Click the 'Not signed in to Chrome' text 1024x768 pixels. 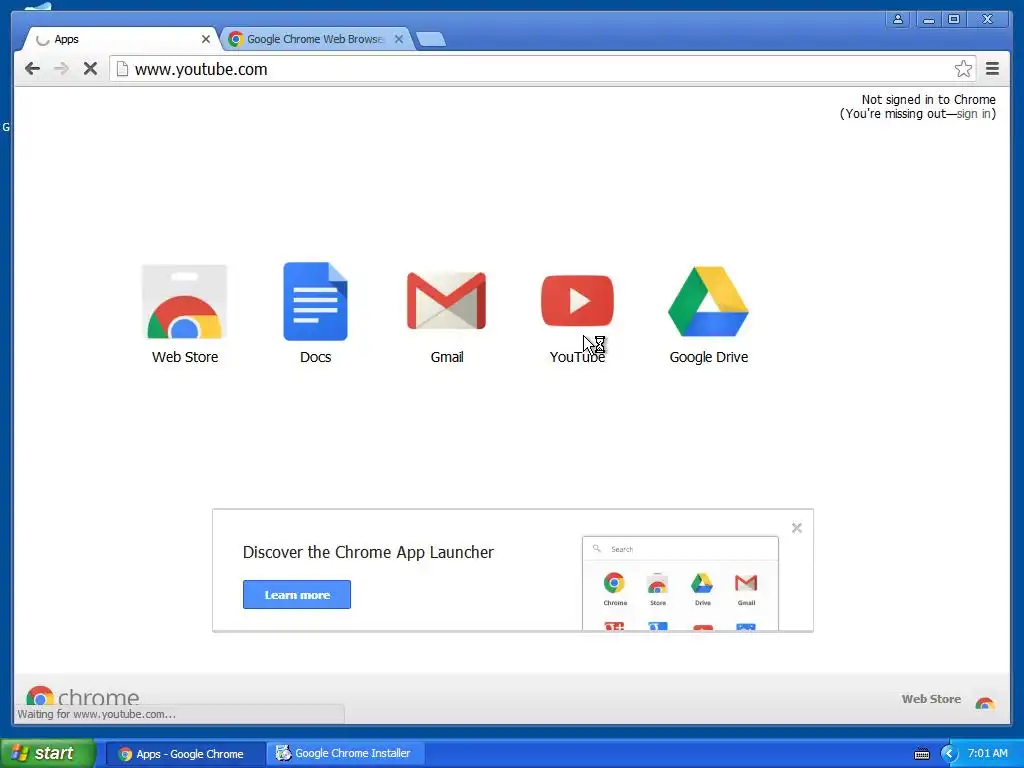coord(928,99)
